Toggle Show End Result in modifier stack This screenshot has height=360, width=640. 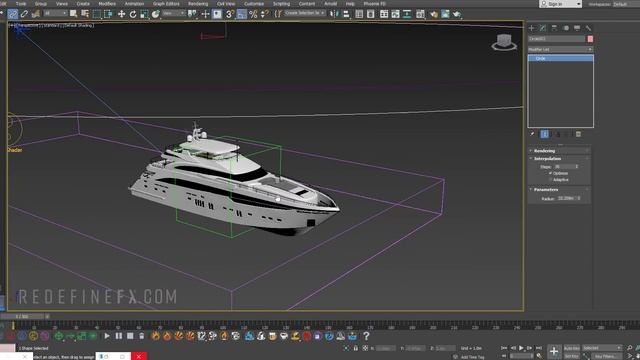click(544, 134)
